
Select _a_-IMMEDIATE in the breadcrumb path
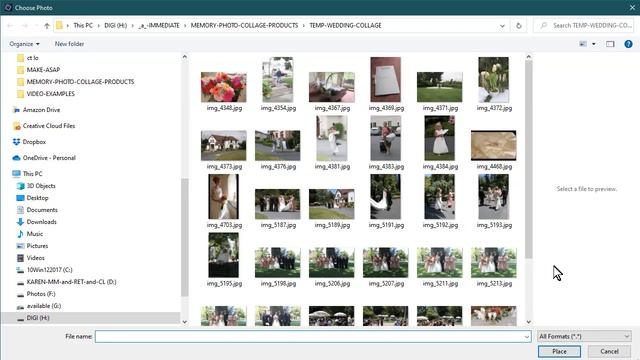click(159, 25)
